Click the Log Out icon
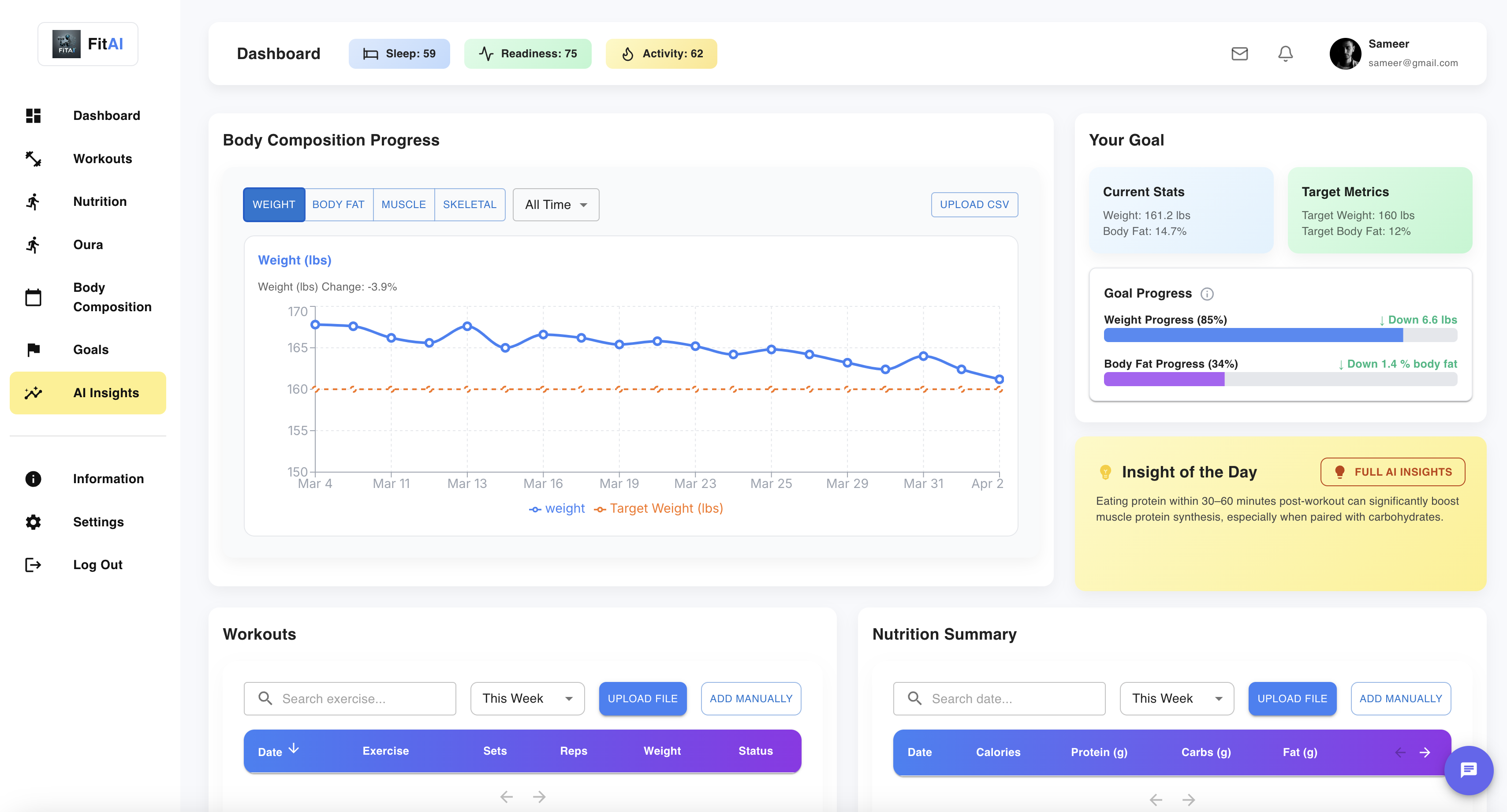The width and height of the screenshot is (1507, 812). click(x=34, y=565)
